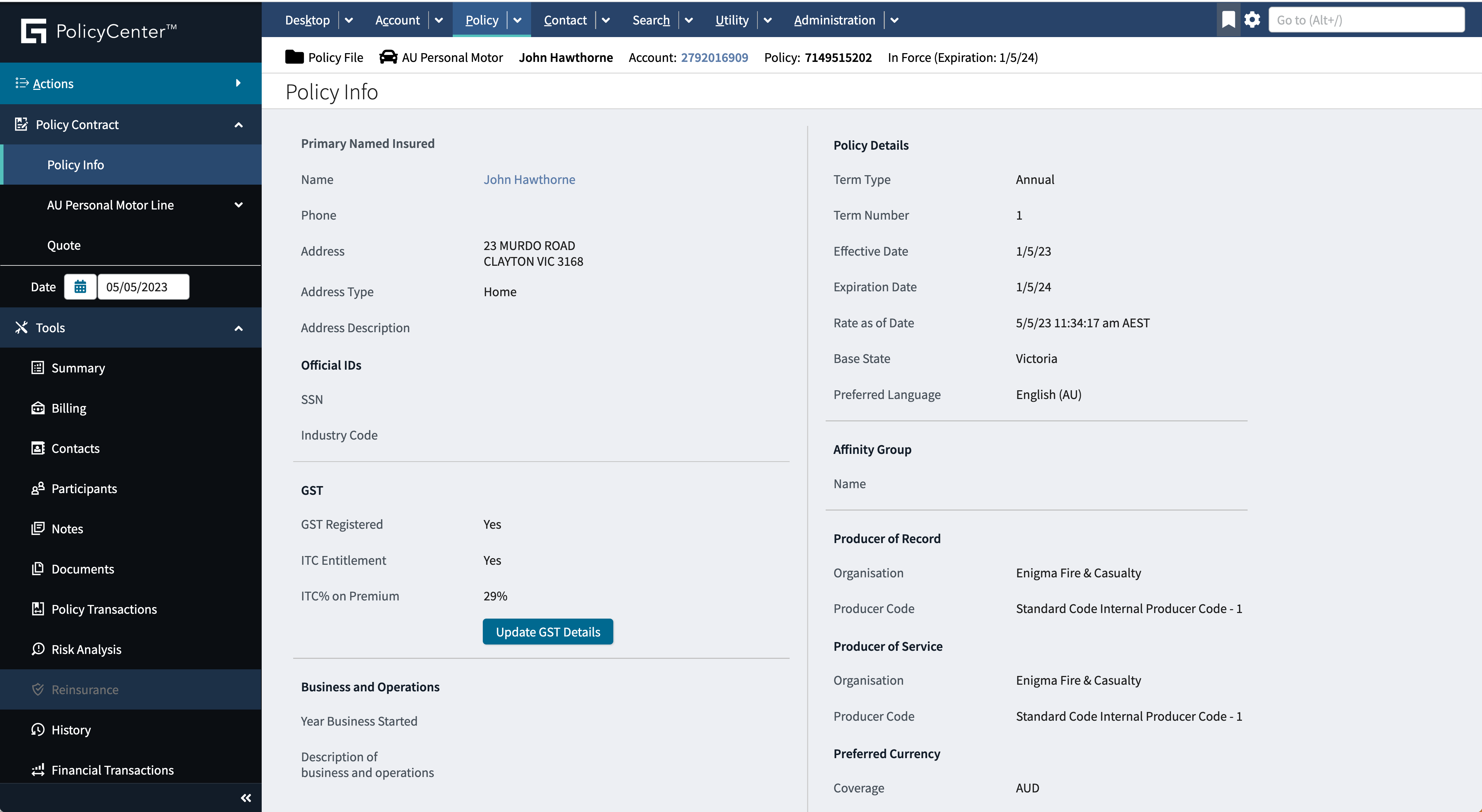Expand the Desktop menu dropdown arrow

point(349,20)
